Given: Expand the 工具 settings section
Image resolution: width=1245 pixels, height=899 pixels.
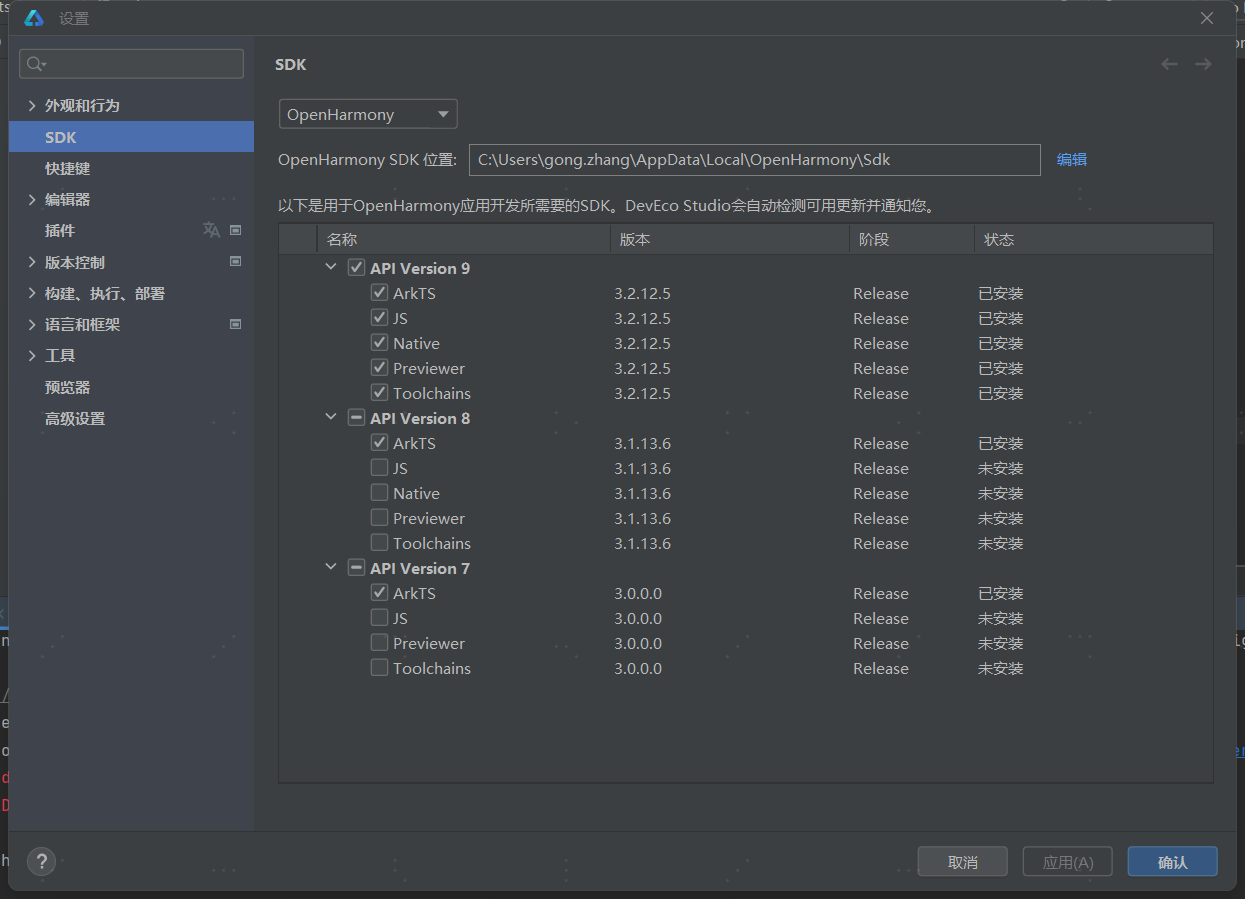Looking at the screenshot, I should tap(32, 355).
